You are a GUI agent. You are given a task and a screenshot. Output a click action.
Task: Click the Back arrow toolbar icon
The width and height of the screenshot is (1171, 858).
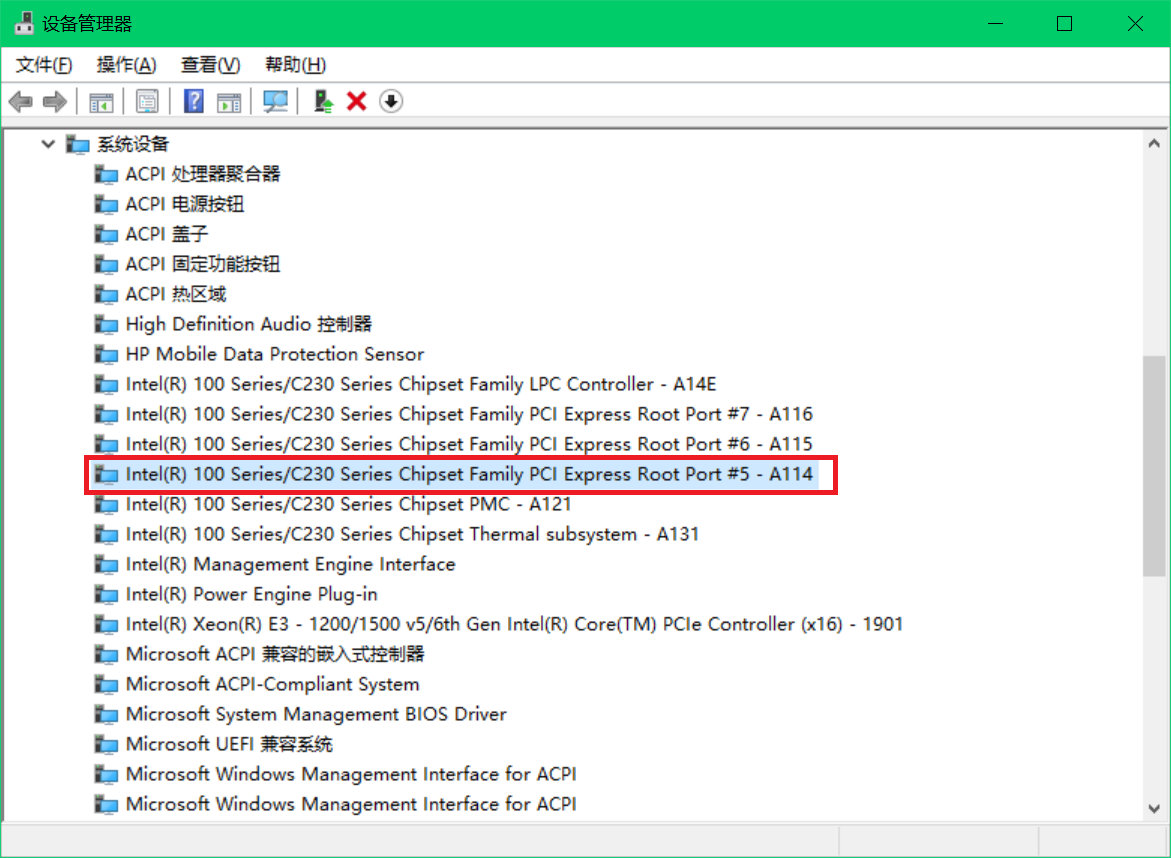click(x=20, y=101)
